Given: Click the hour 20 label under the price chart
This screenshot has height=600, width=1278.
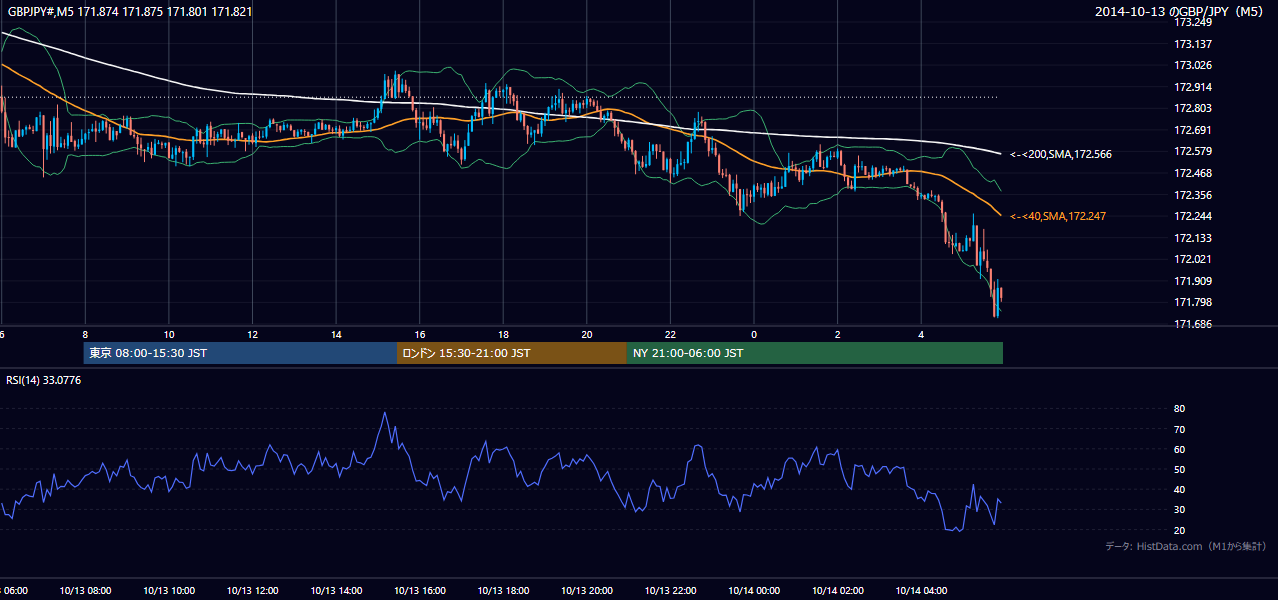Looking at the screenshot, I should [x=587, y=334].
